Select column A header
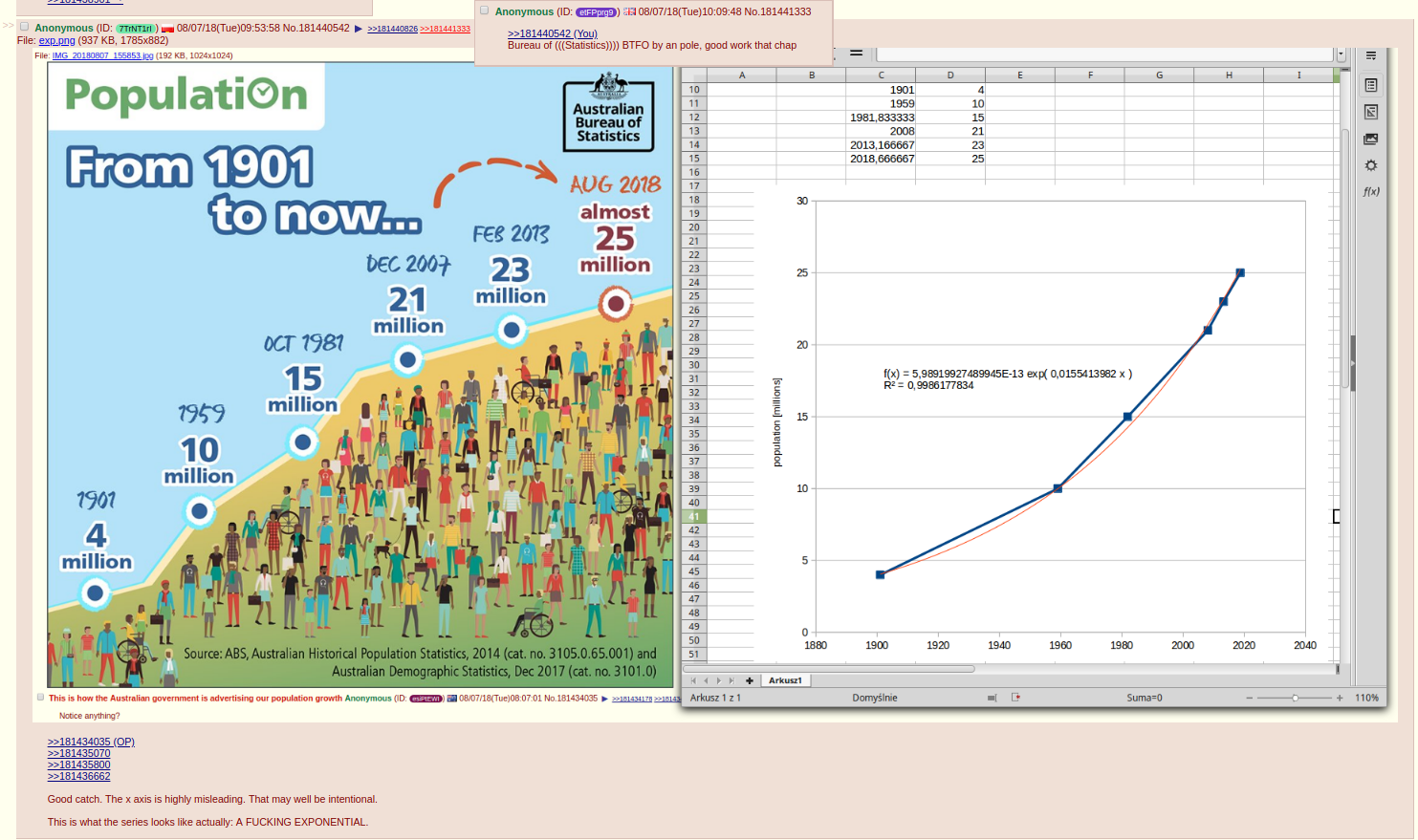Image resolution: width=1418 pixels, height=840 pixels. point(741,75)
